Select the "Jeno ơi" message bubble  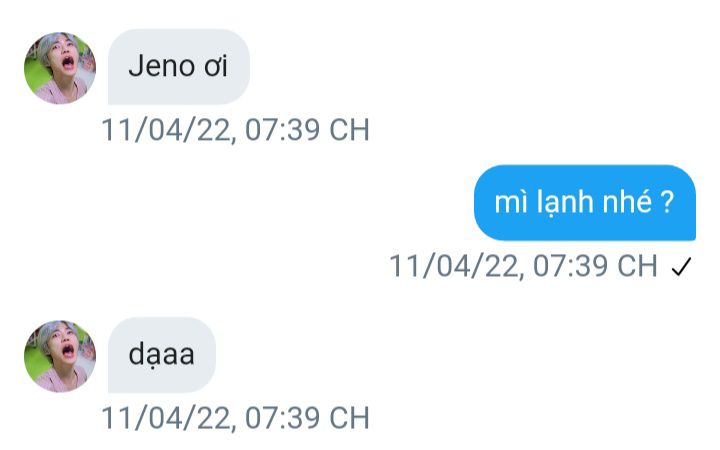click(179, 67)
